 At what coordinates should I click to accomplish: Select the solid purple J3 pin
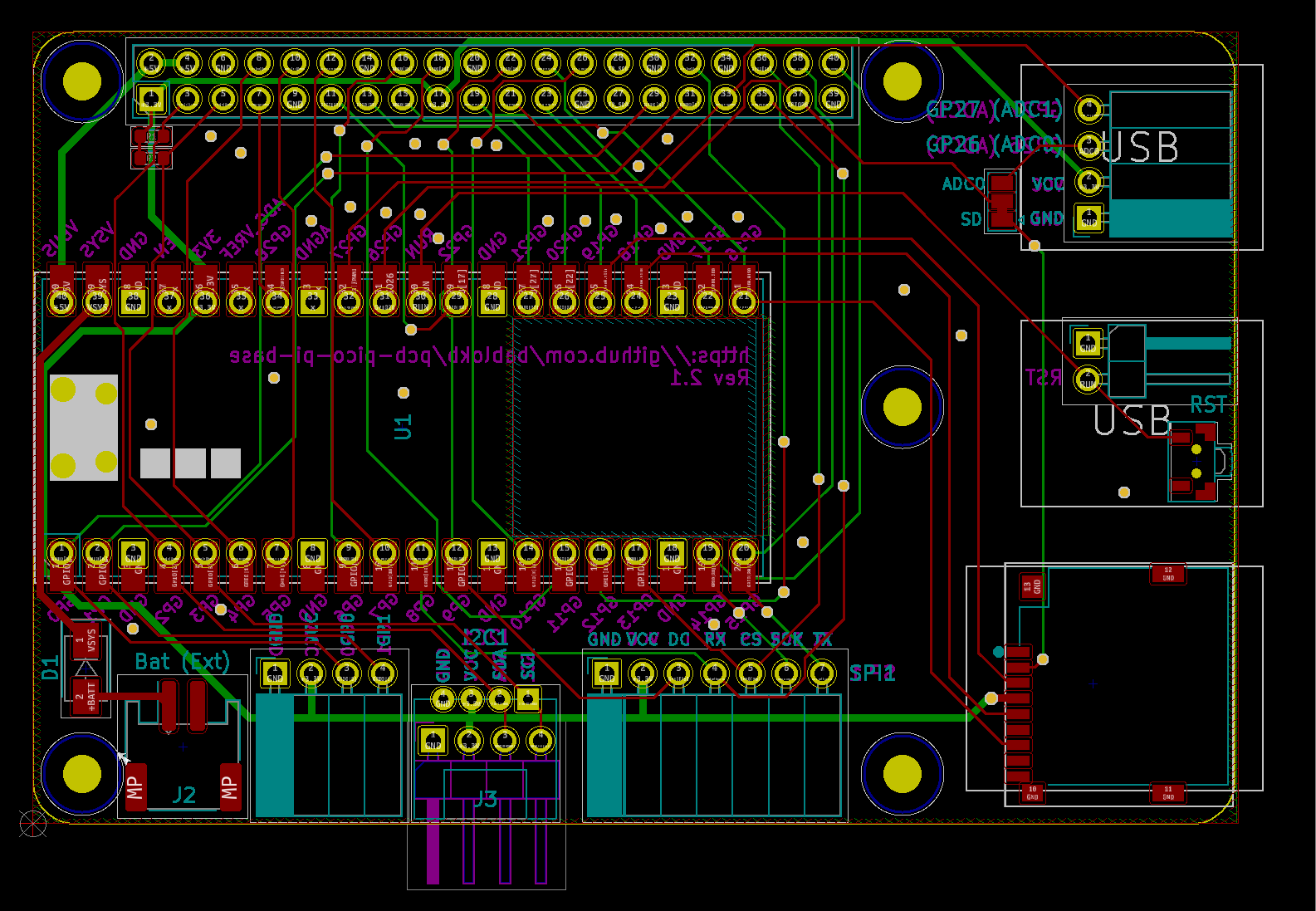[433, 840]
